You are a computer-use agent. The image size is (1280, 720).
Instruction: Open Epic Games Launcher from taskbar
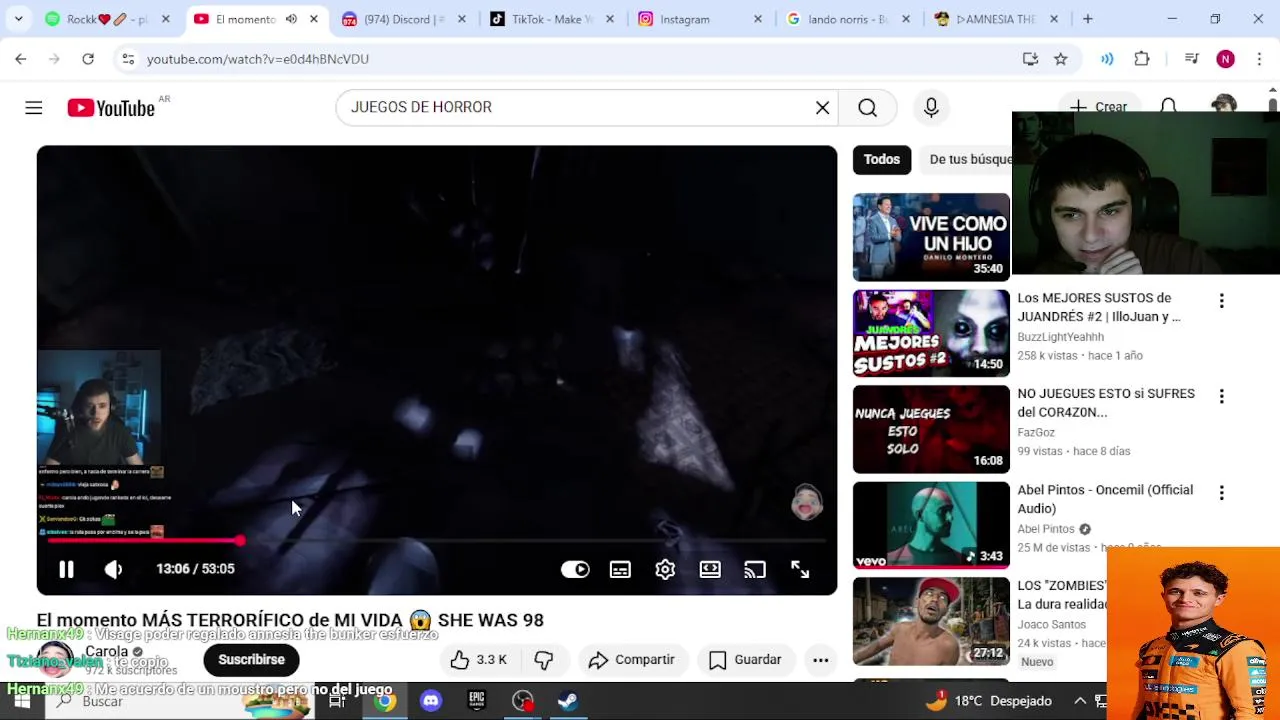click(477, 701)
